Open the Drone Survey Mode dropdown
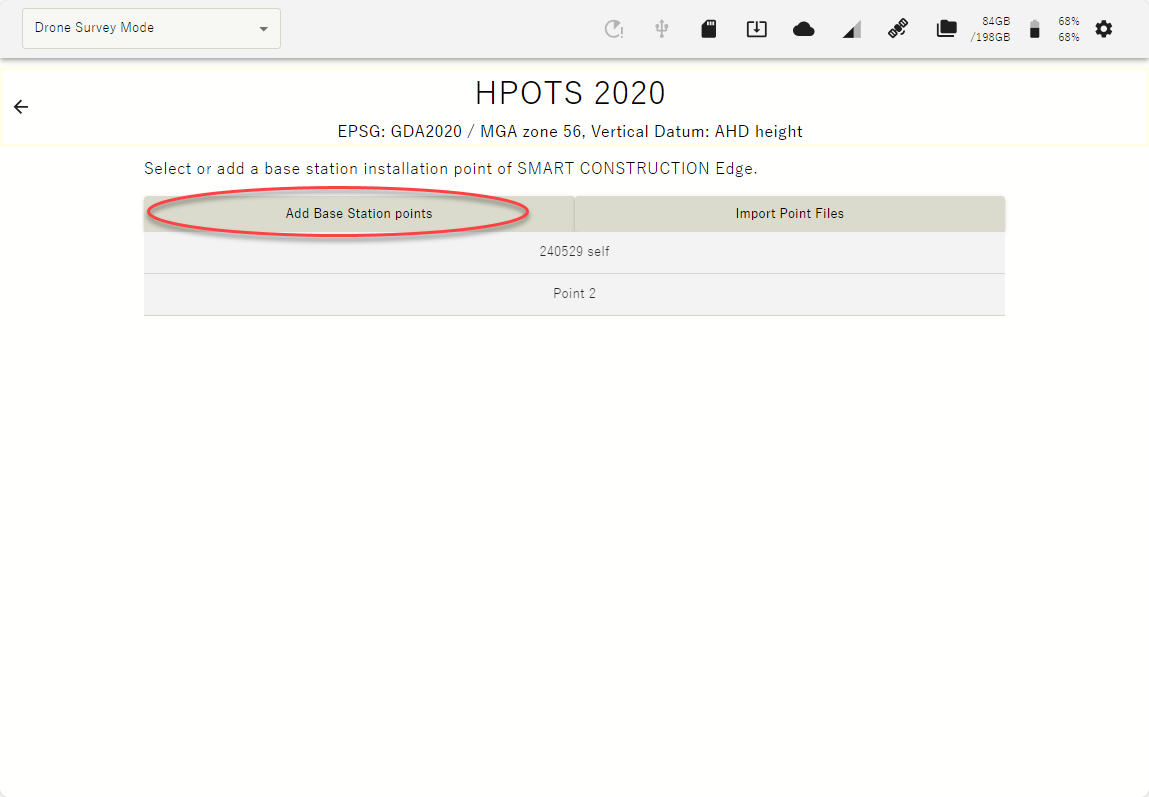 [x=151, y=29]
